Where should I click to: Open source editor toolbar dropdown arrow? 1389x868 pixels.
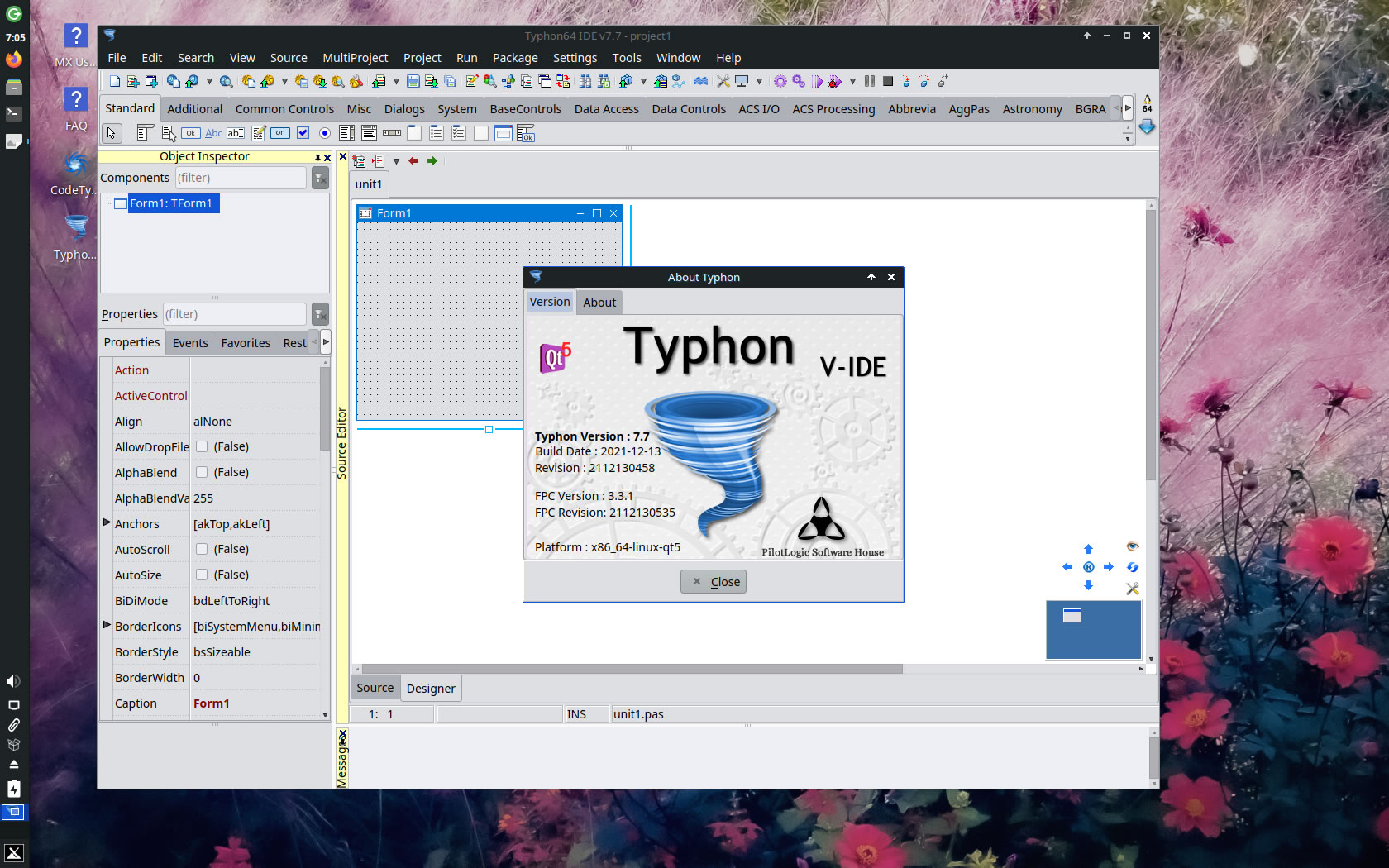tap(396, 161)
